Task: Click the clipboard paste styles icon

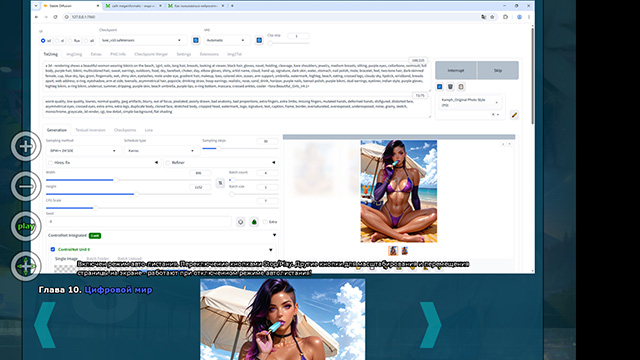Action: tap(461, 87)
